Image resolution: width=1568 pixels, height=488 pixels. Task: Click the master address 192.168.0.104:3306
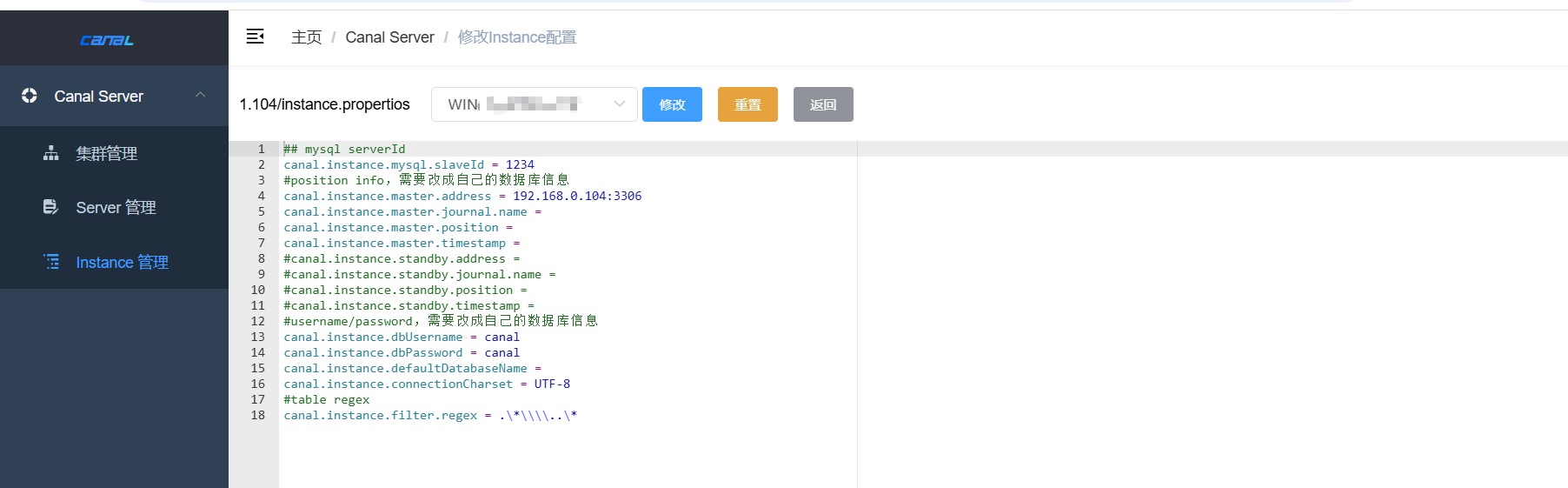pos(577,196)
